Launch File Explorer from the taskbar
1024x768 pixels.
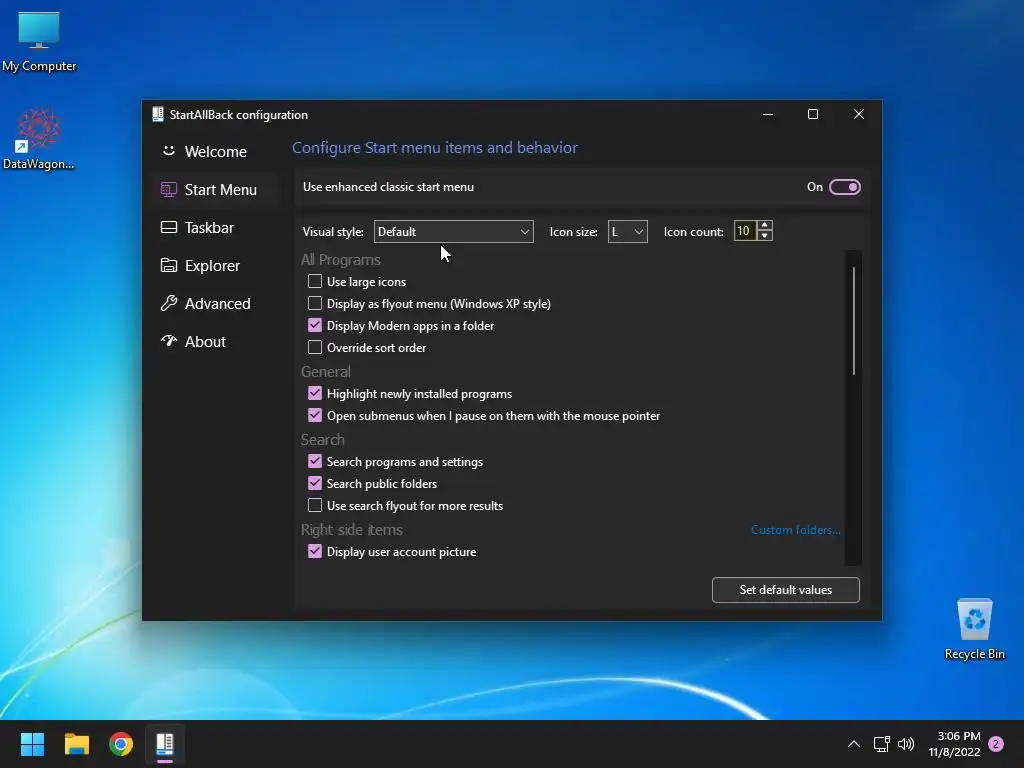pos(76,744)
